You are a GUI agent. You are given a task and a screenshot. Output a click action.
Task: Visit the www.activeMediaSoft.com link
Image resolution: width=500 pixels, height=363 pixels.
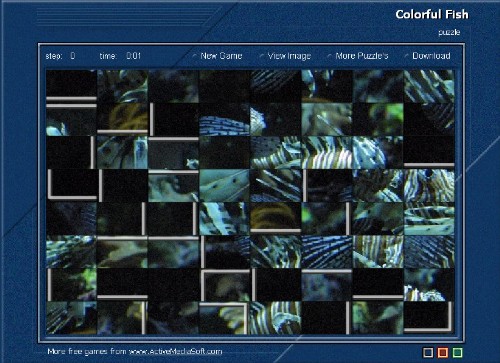click(x=175, y=351)
